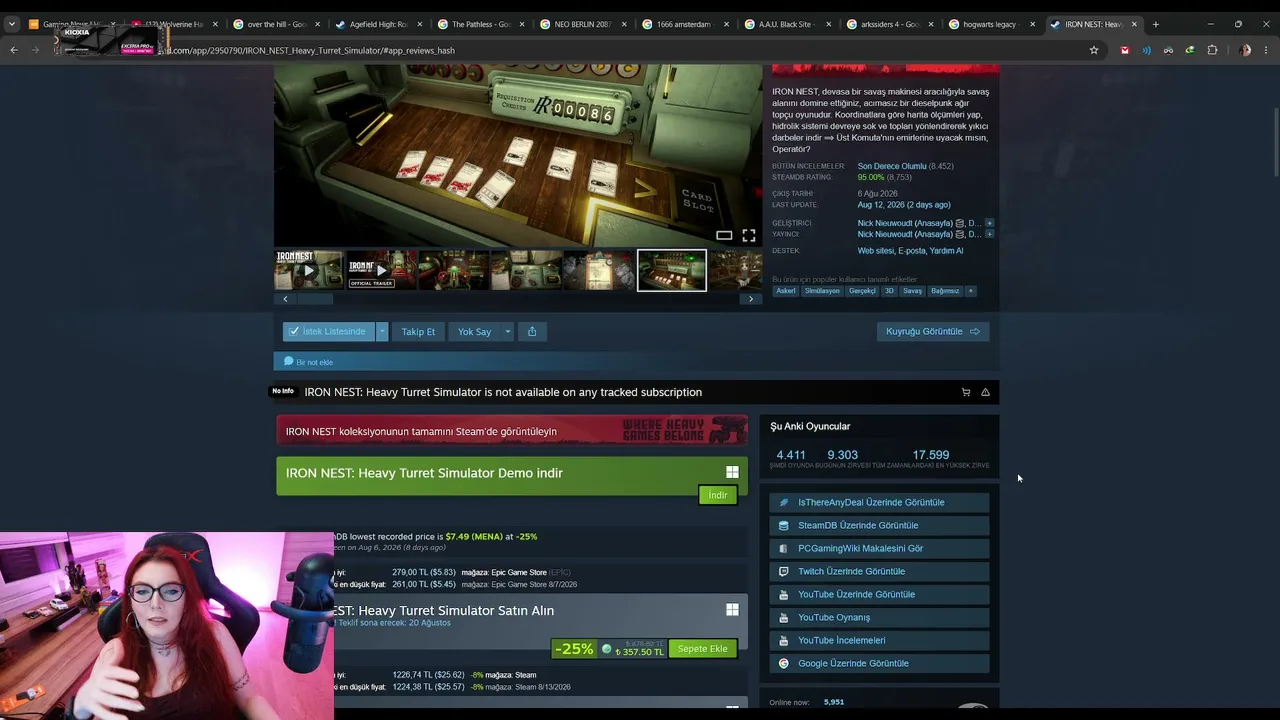Screen dimensions: 1280x720
Task: Open PCGamingWiki Makalesini Gör link
Action: point(879,548)
